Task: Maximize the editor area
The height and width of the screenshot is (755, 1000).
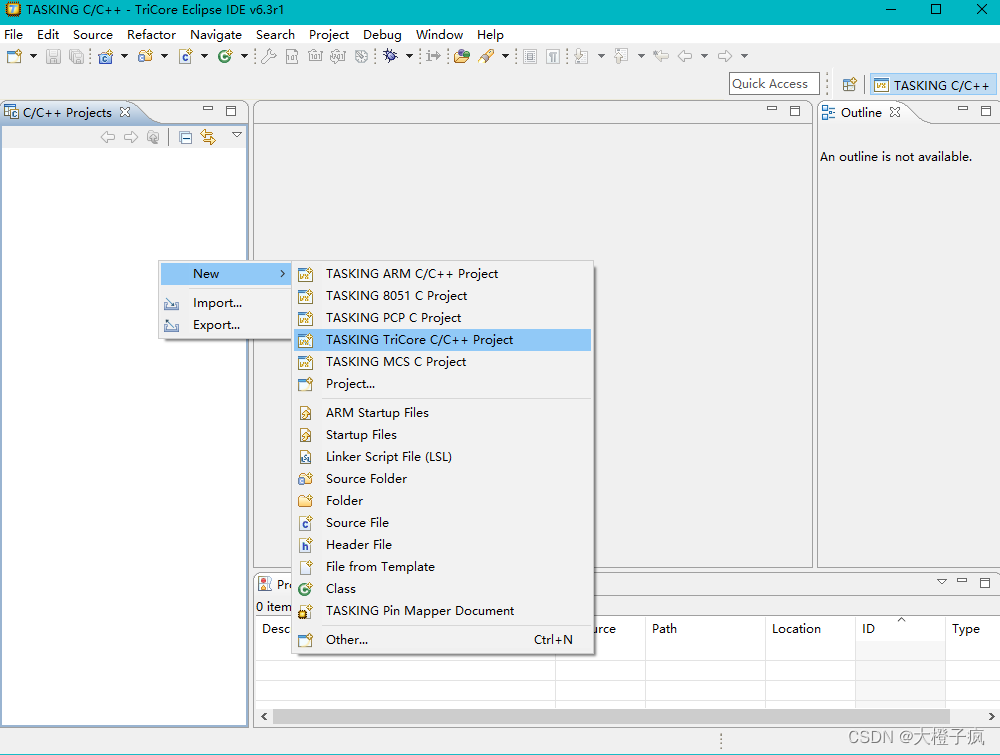Action: (795, 111)
